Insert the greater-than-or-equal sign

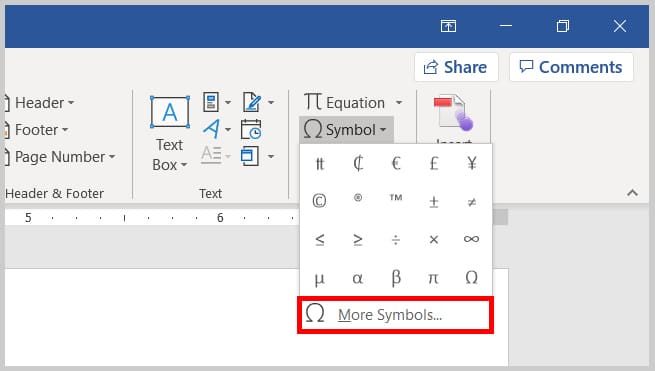[x=358, y=239]
